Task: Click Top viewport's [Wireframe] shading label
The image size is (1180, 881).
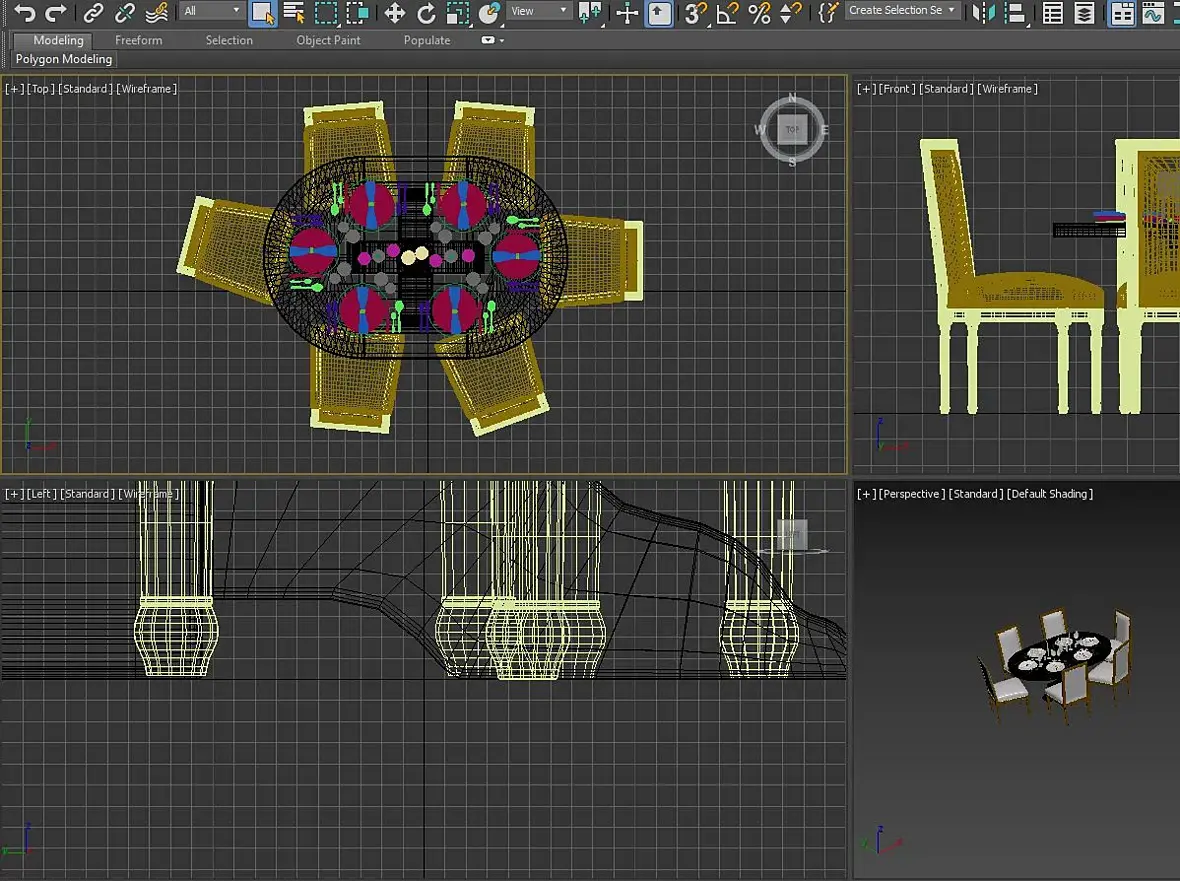Action: point(147,89)
